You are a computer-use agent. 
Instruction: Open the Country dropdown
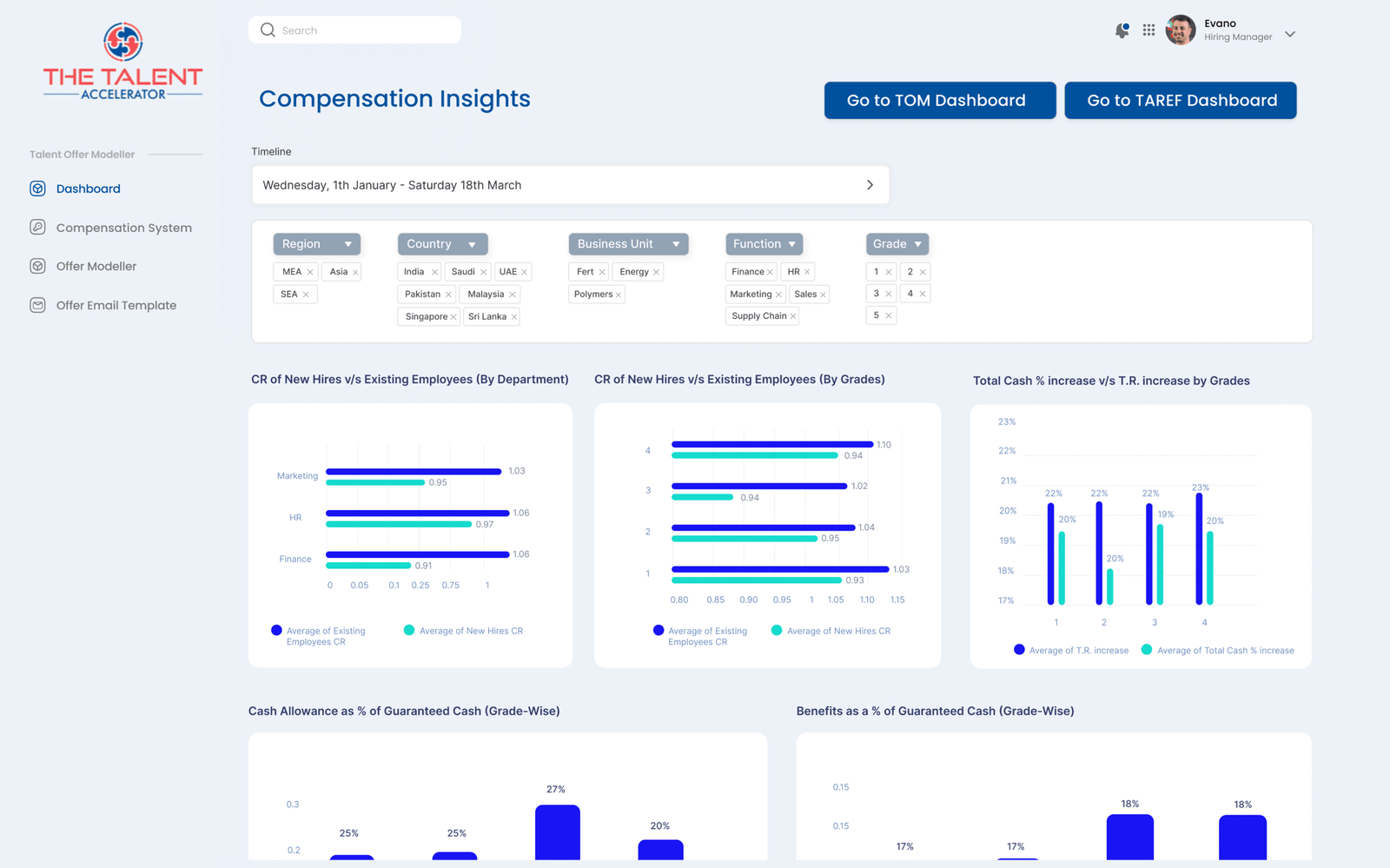pyautogui.click(x=442, y=244)
